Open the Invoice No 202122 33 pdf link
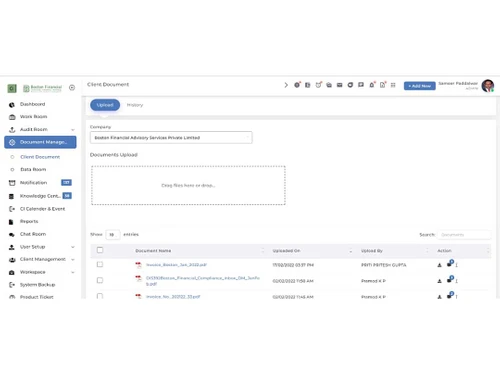Screen dimensions: 500x375 (173, 297)
